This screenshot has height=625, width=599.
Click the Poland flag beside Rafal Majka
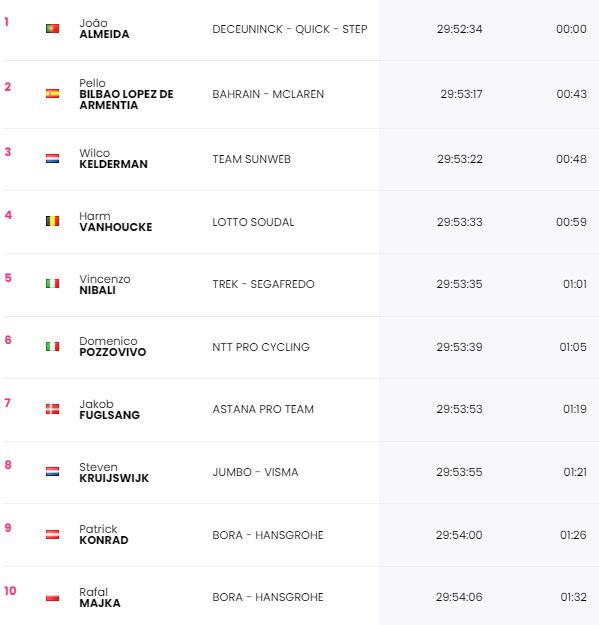52,597
